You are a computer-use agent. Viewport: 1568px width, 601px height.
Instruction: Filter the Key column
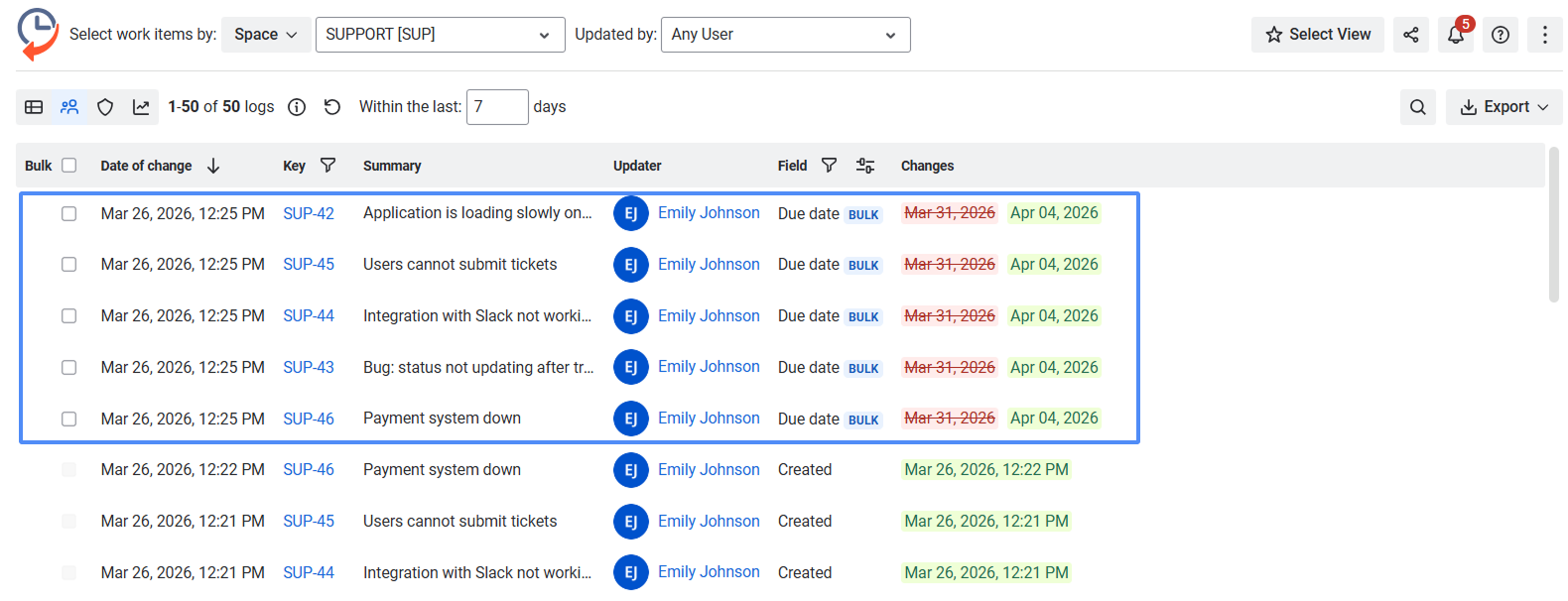pyautogui.click(x=328, y=166)
